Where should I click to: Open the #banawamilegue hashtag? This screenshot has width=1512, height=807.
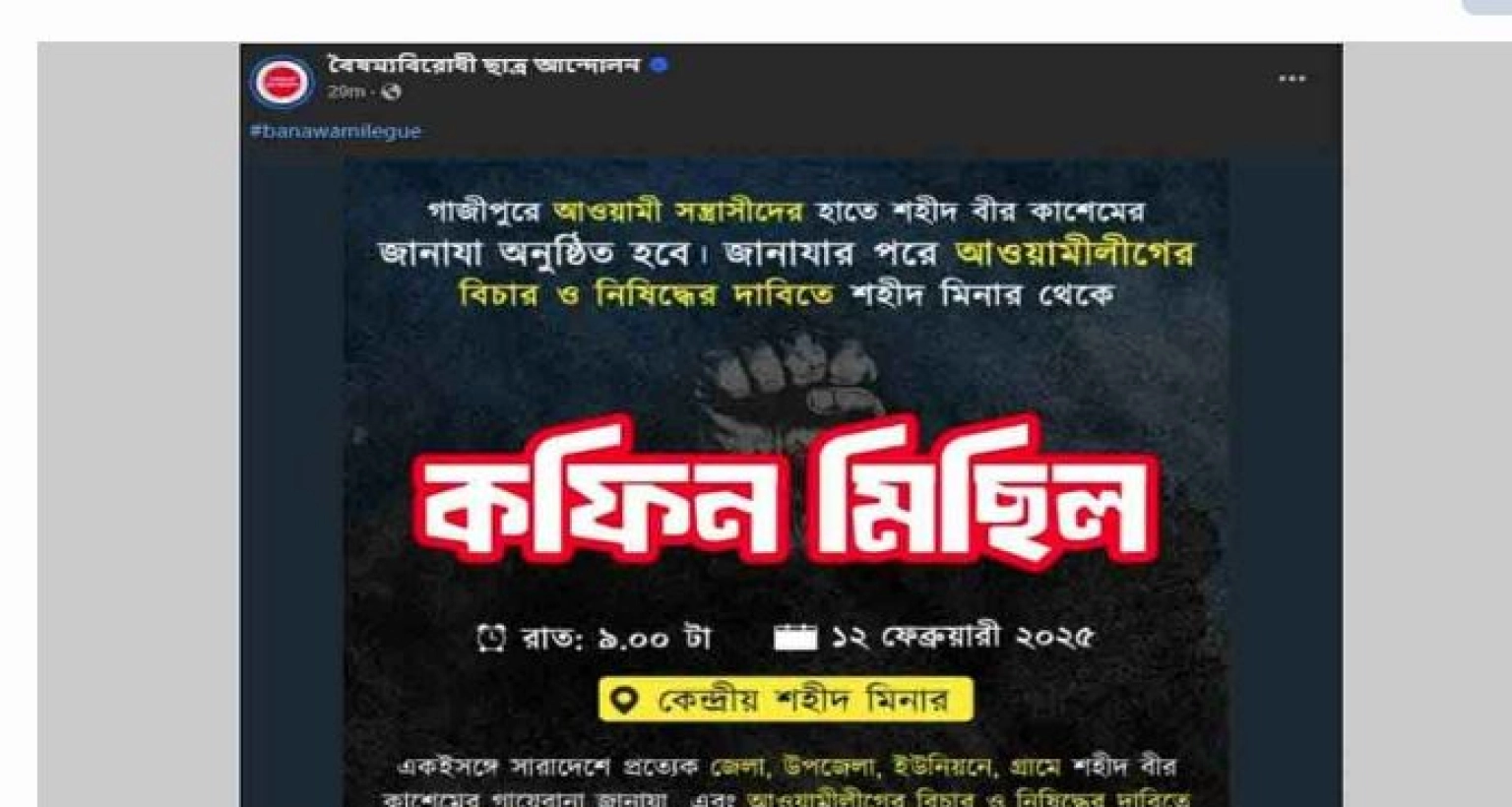pos(336,131)
